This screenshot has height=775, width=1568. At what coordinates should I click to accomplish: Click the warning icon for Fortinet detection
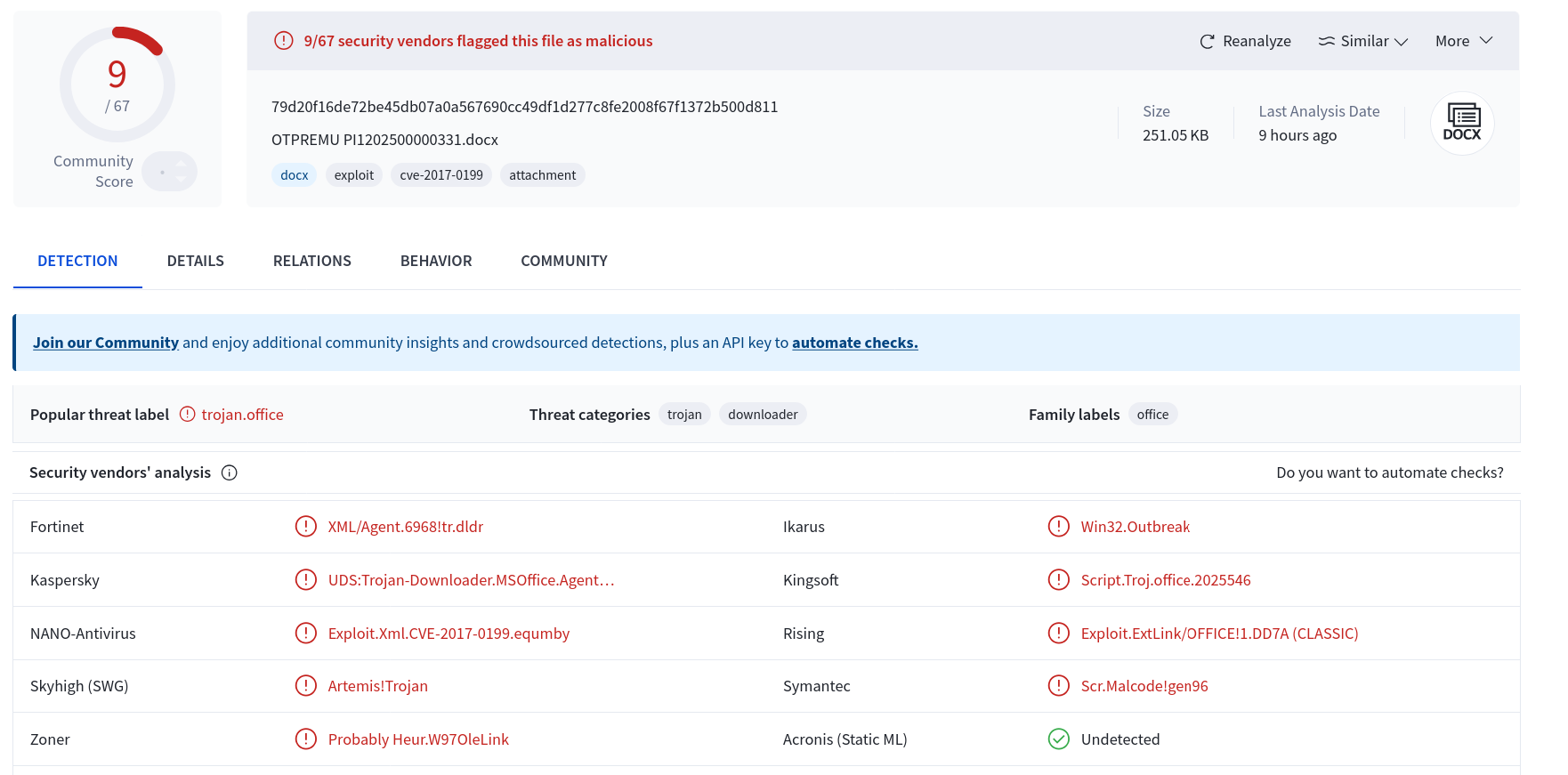[305, 527]
